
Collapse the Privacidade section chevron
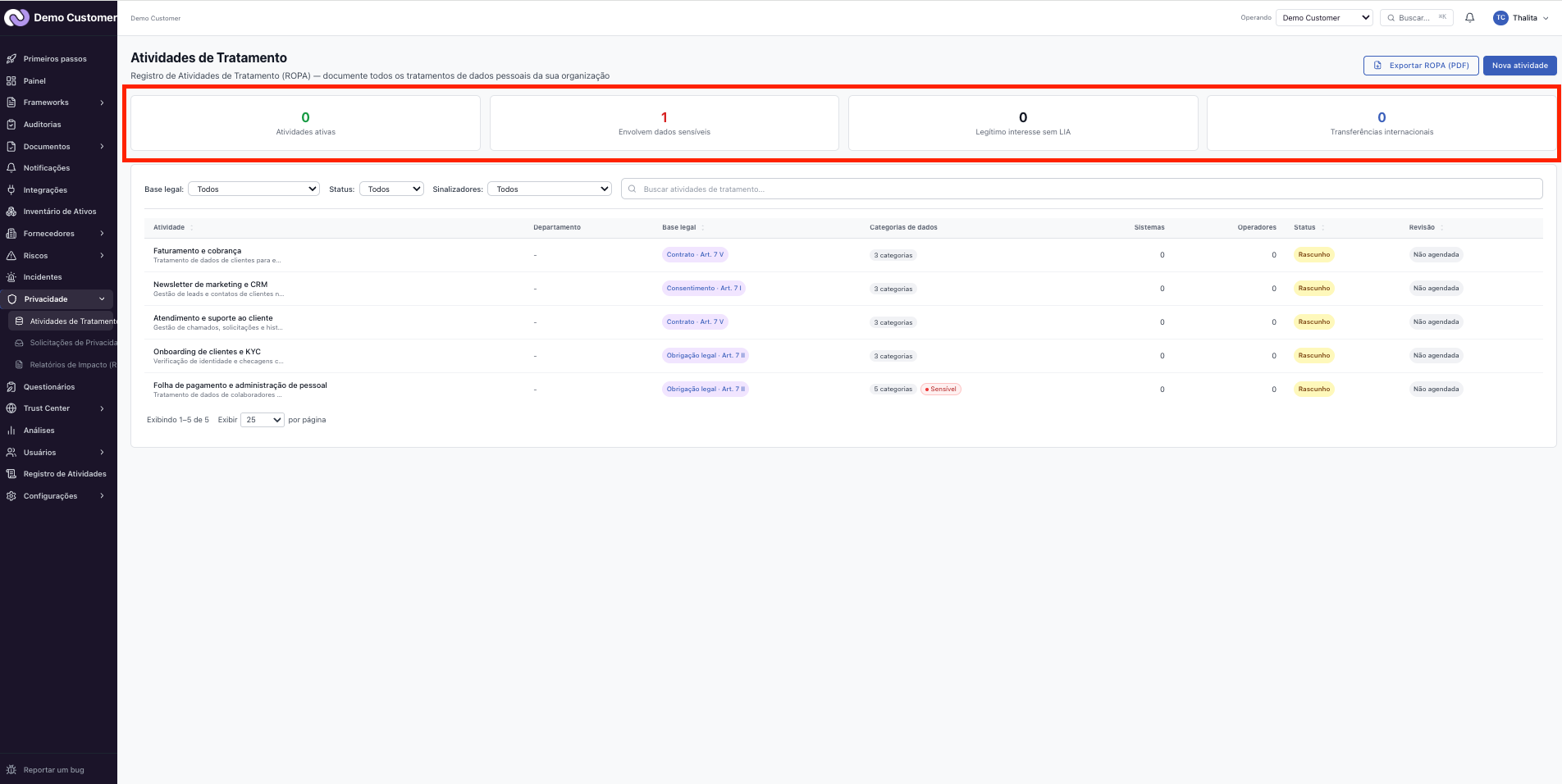[x=103, y=299]
